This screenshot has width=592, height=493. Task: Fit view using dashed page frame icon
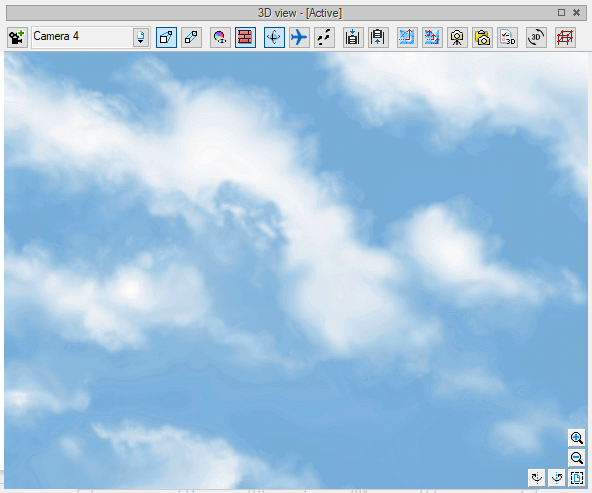coord(577,478)
